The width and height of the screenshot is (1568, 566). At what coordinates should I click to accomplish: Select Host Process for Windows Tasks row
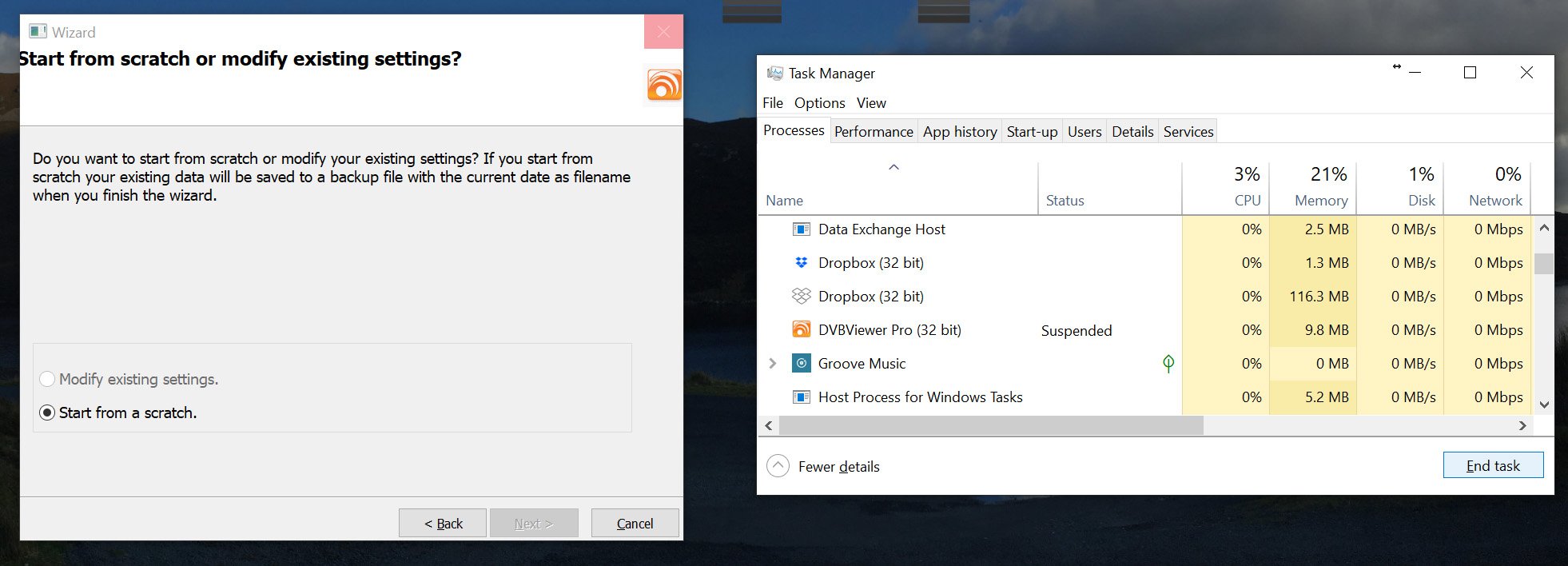(x=1145, y=397)
